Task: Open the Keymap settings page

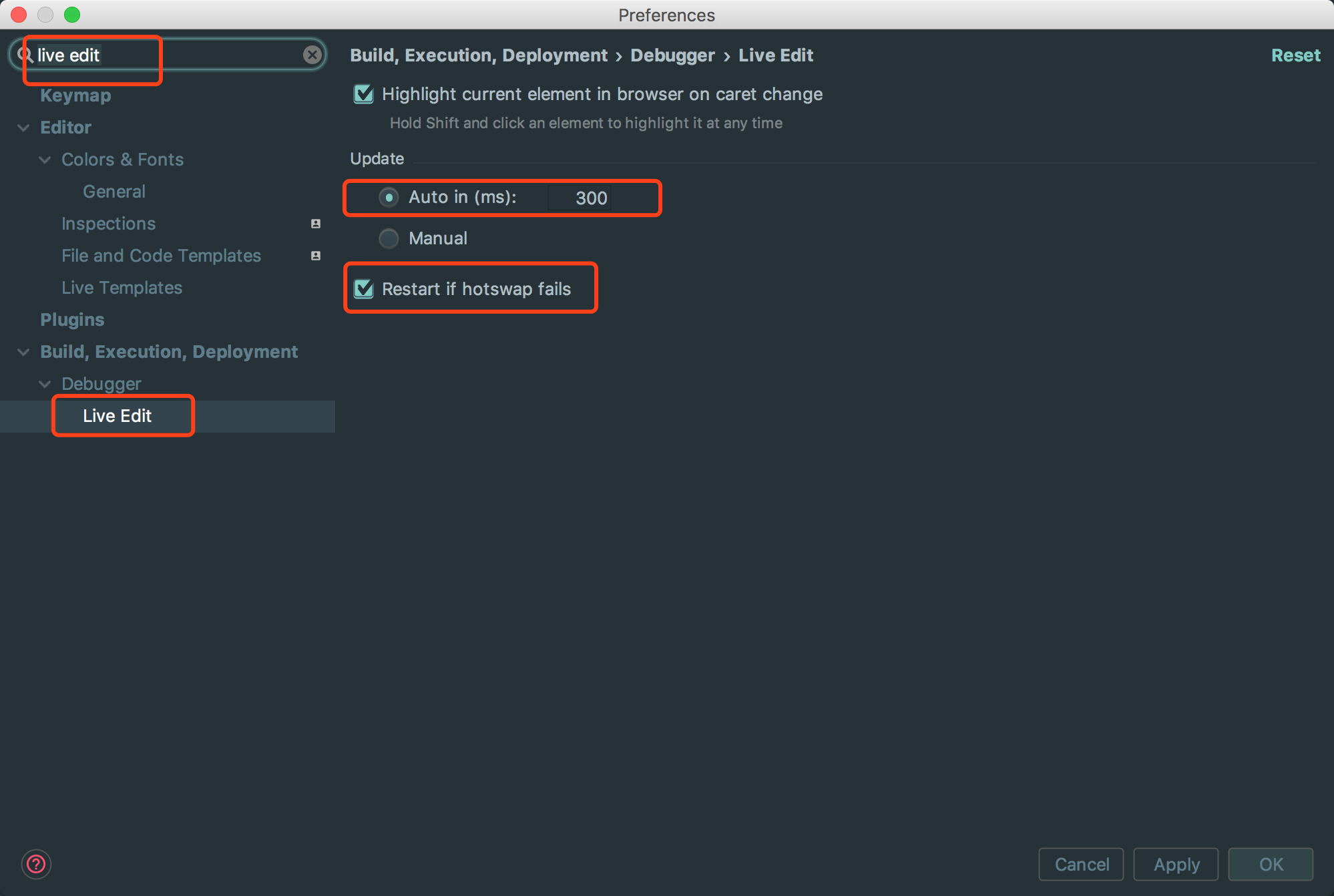Action: (75, 95)
